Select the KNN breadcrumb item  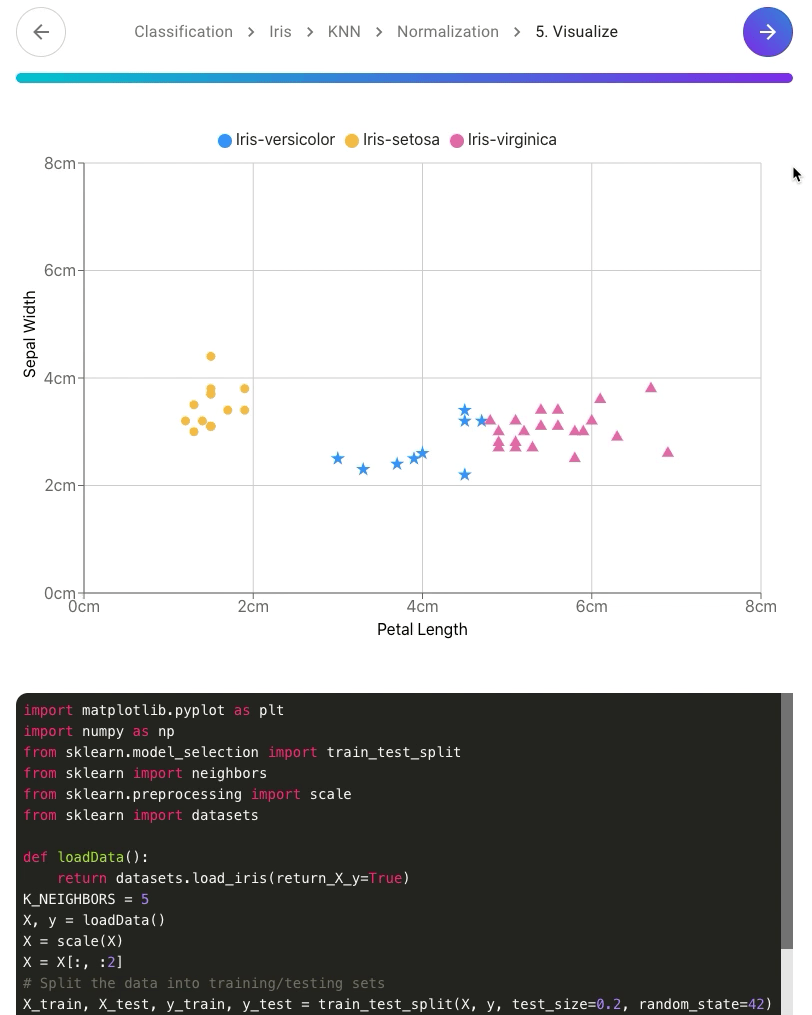point(344,32)
